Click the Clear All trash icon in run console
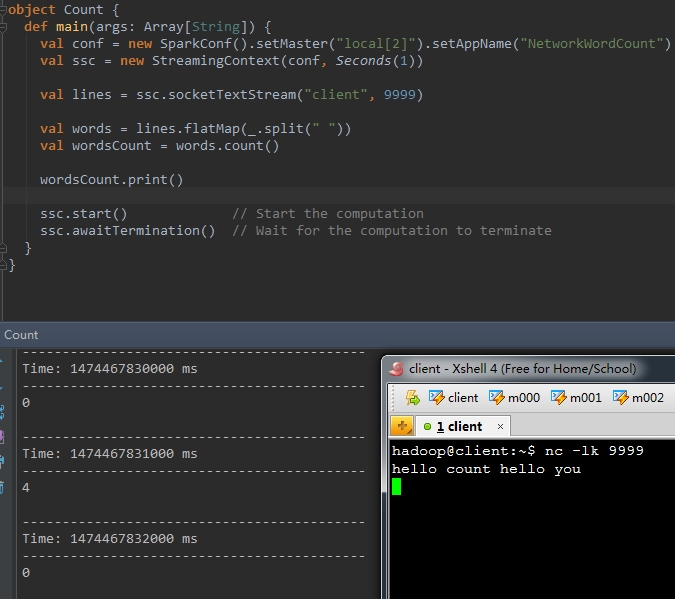The image size is (675, 599). pos(2,488)
